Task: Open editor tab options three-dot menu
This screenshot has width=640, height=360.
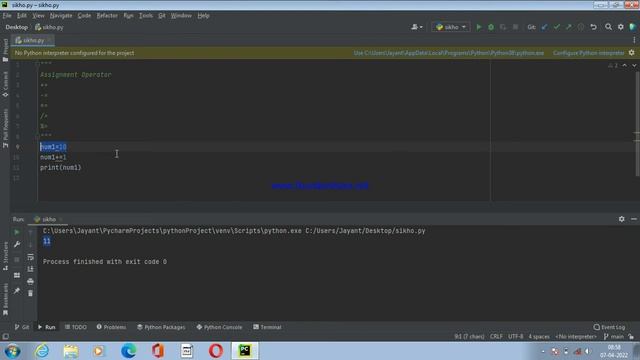Action: [x=634, y=40]
